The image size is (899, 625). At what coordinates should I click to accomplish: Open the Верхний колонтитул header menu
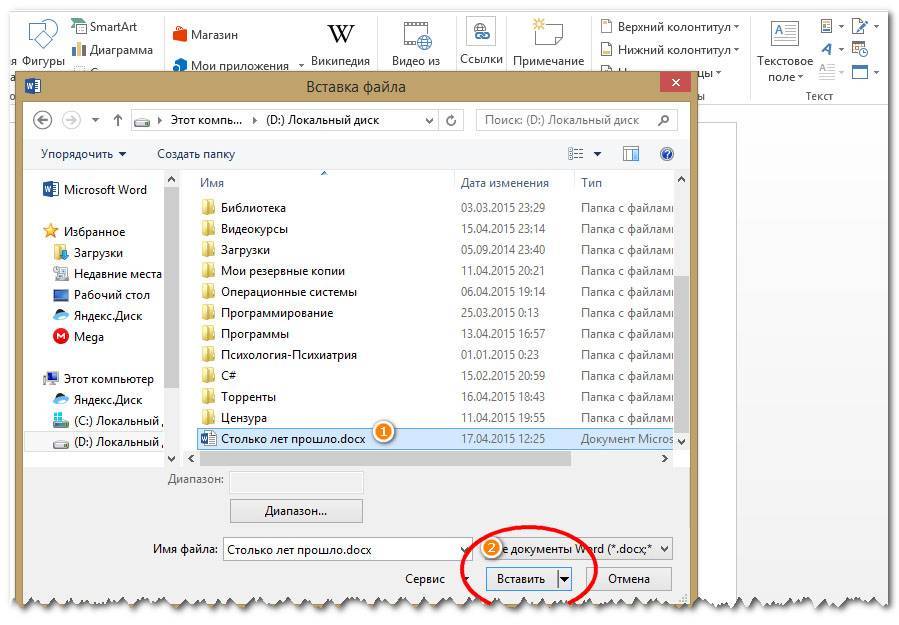tap(669, 26)
